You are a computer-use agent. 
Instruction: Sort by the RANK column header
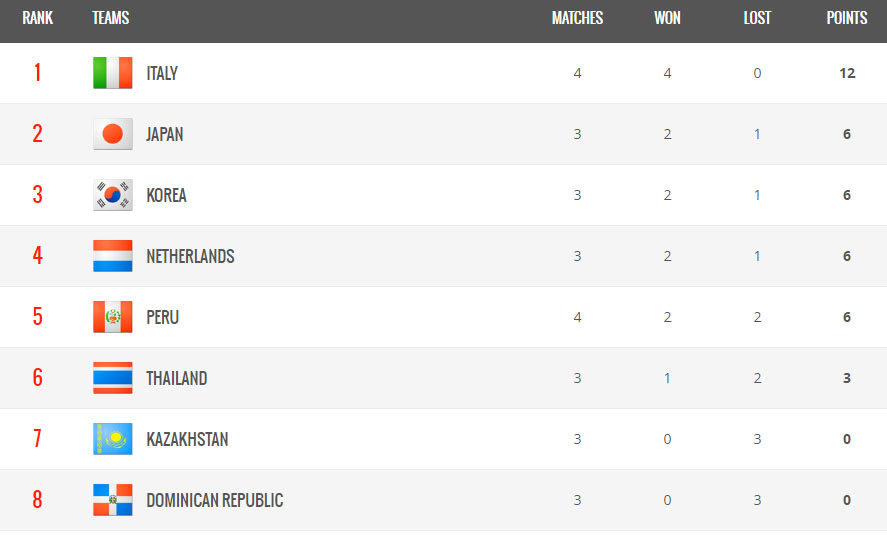pyautogui.click(x=37, y=18)
